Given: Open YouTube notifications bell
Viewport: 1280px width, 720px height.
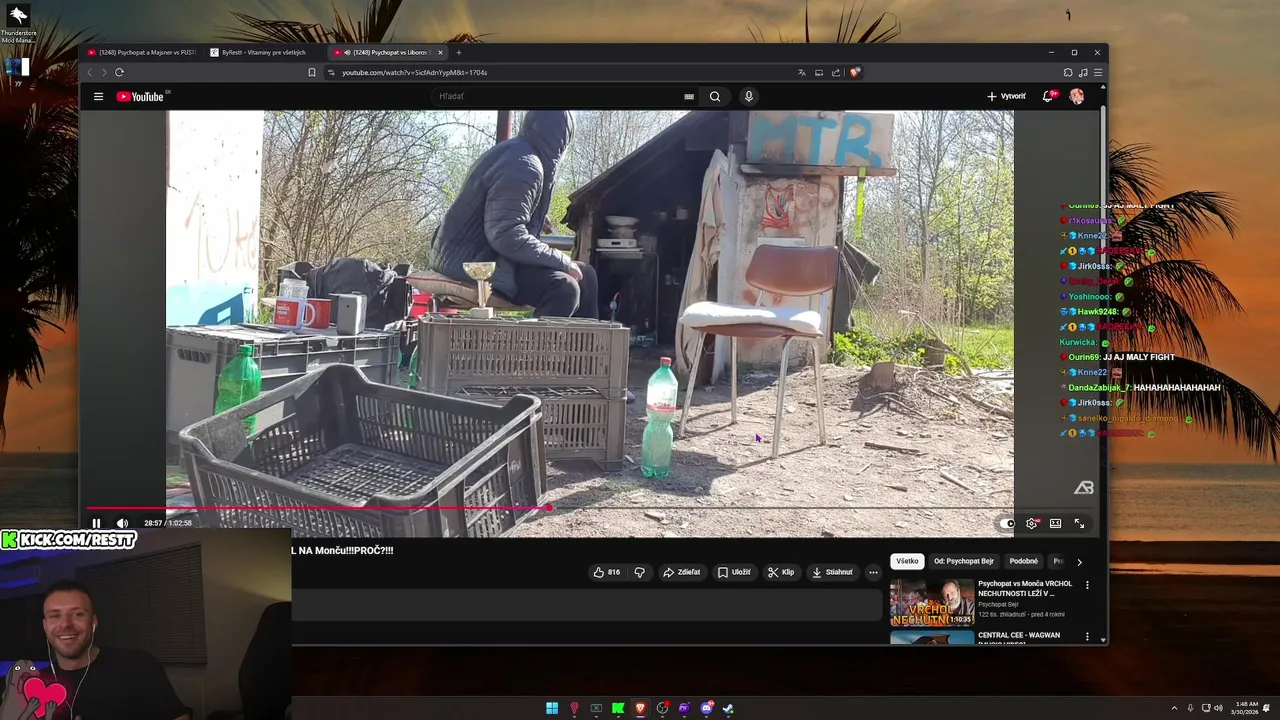Looking at the screenshot, I should 1048,96.
